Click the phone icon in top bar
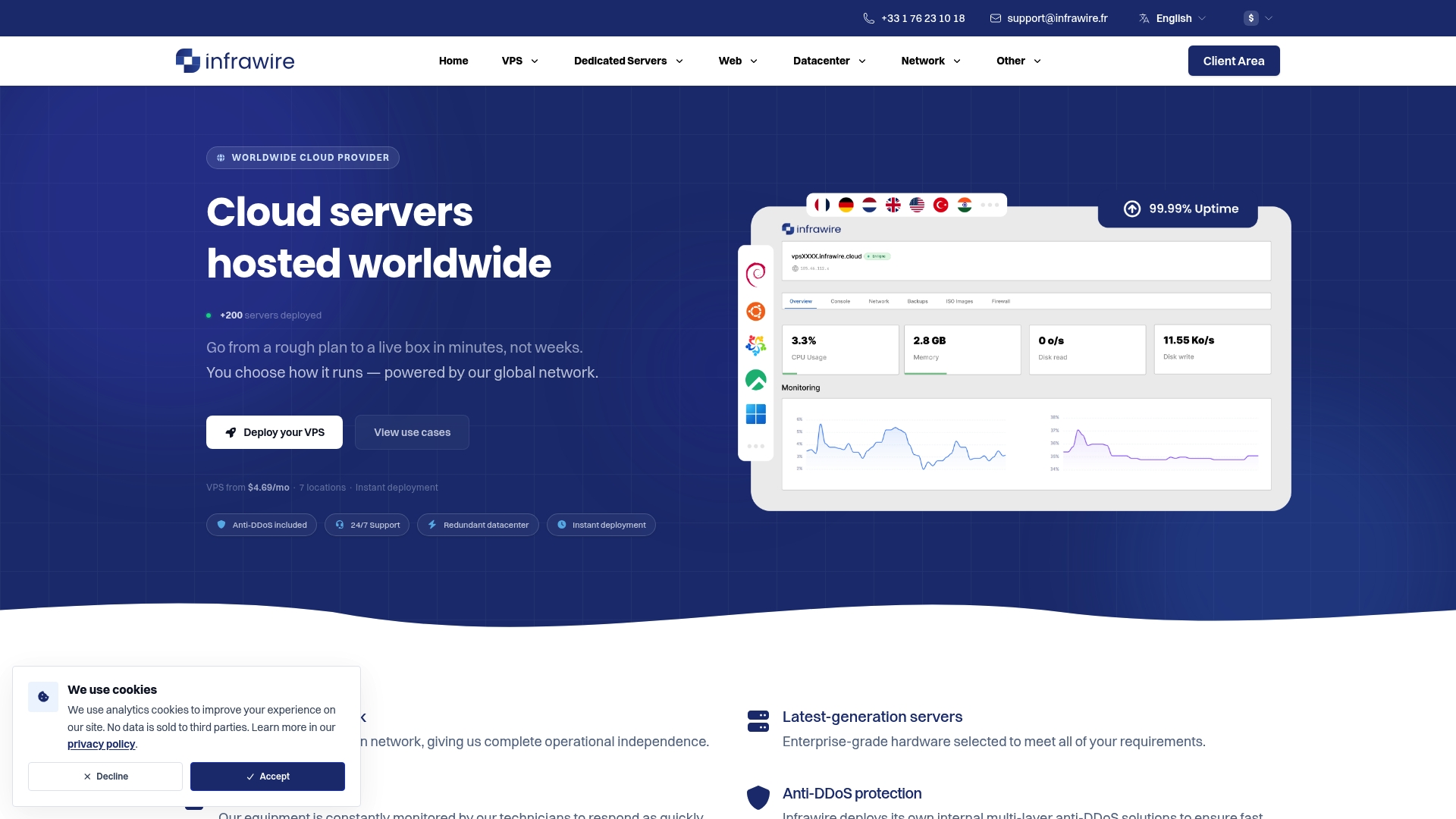The width and height of the screenshot is (1456, 819). tap(869, 18)
